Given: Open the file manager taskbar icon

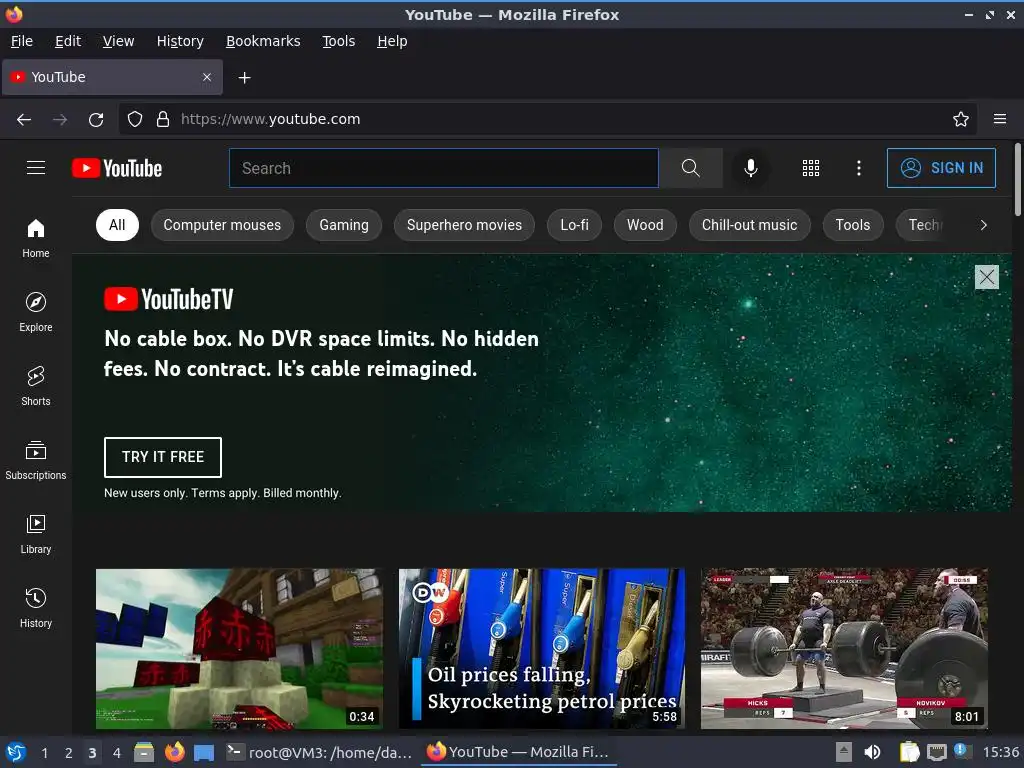Looking at the screenshot, I should click(144, 752).
